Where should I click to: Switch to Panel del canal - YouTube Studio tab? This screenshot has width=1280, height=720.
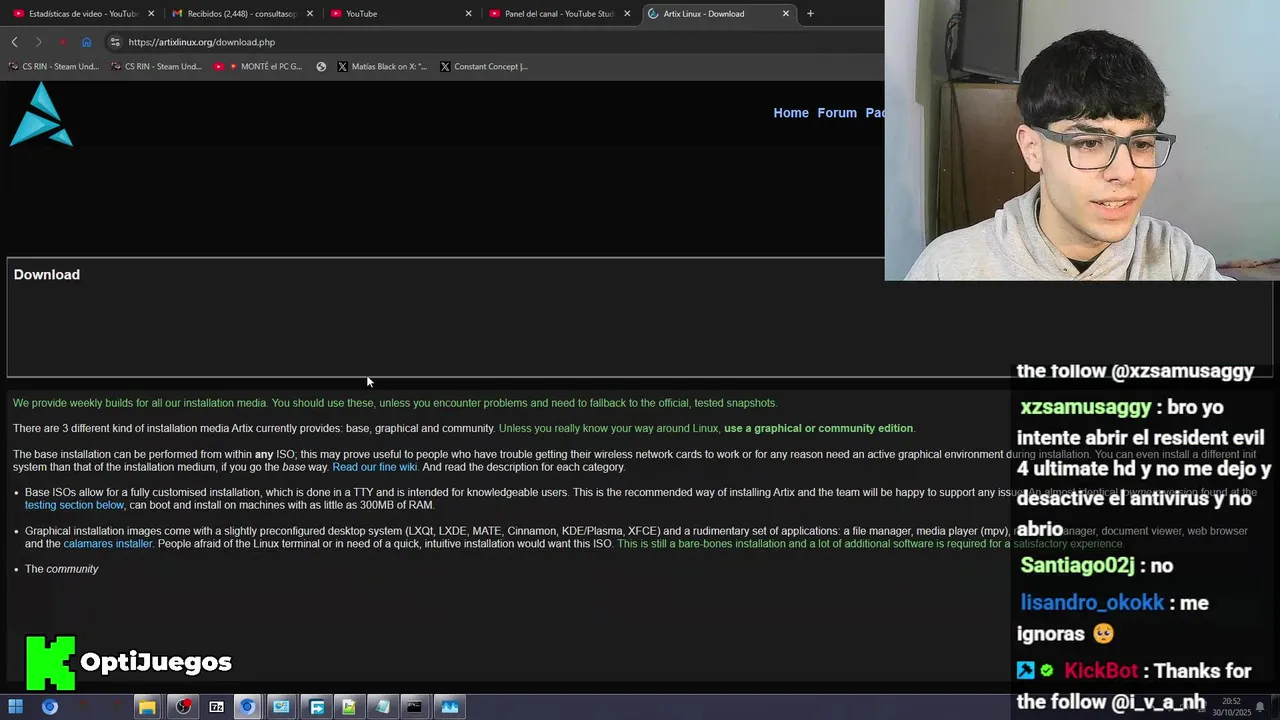point(559,14)
